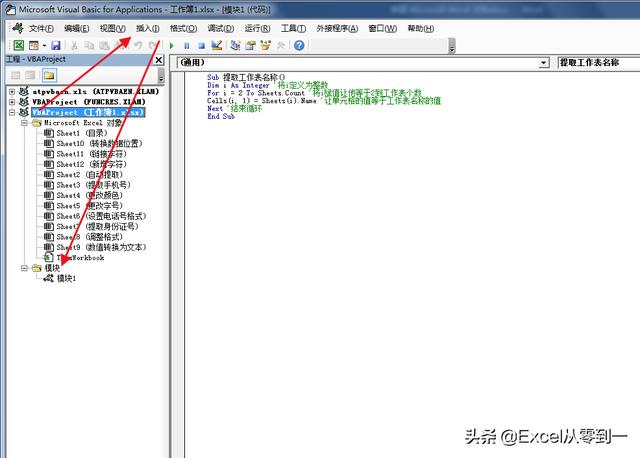Open the Properties Window toolbar icon
The width and height of the screenshot is (640, 458).
tap(250, 45)
